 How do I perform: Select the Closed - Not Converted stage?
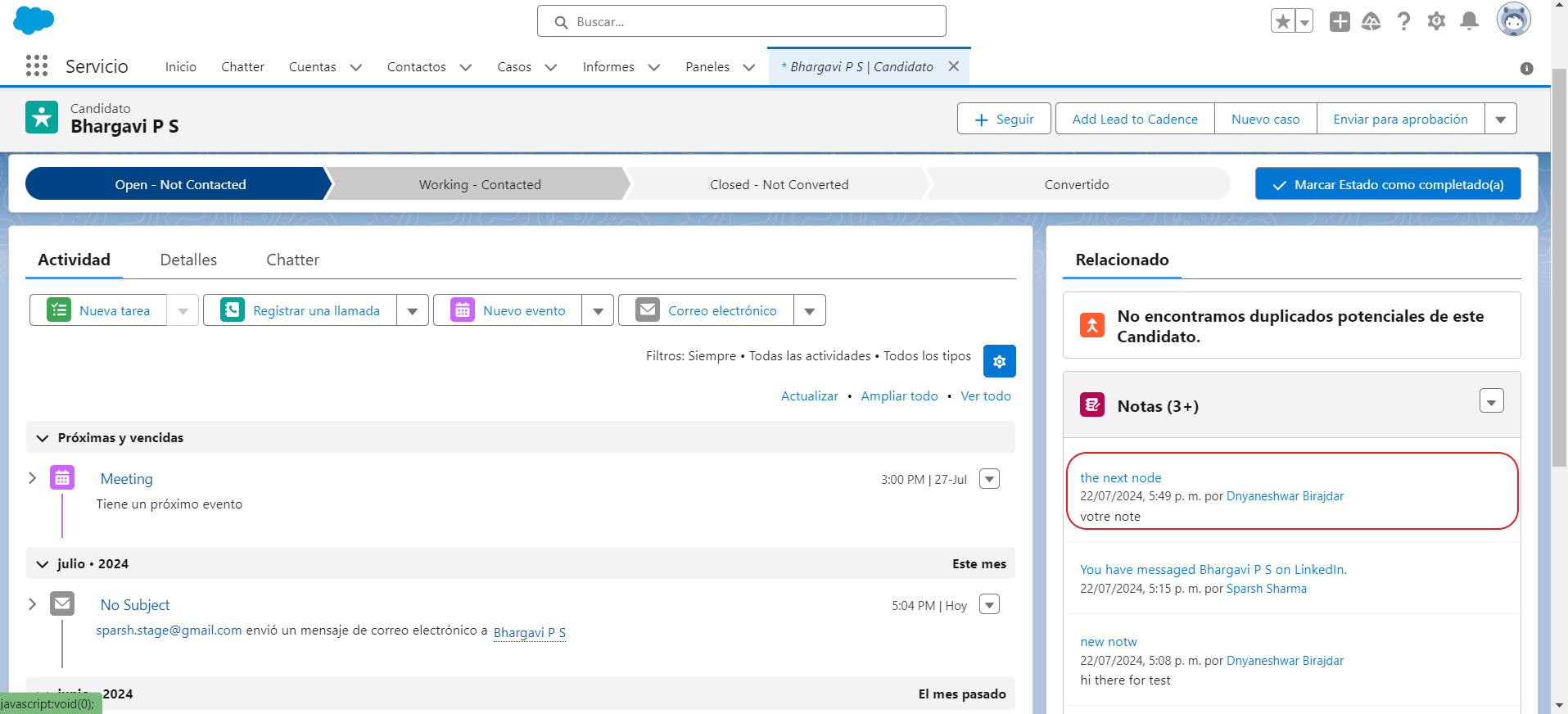point(779,184)
